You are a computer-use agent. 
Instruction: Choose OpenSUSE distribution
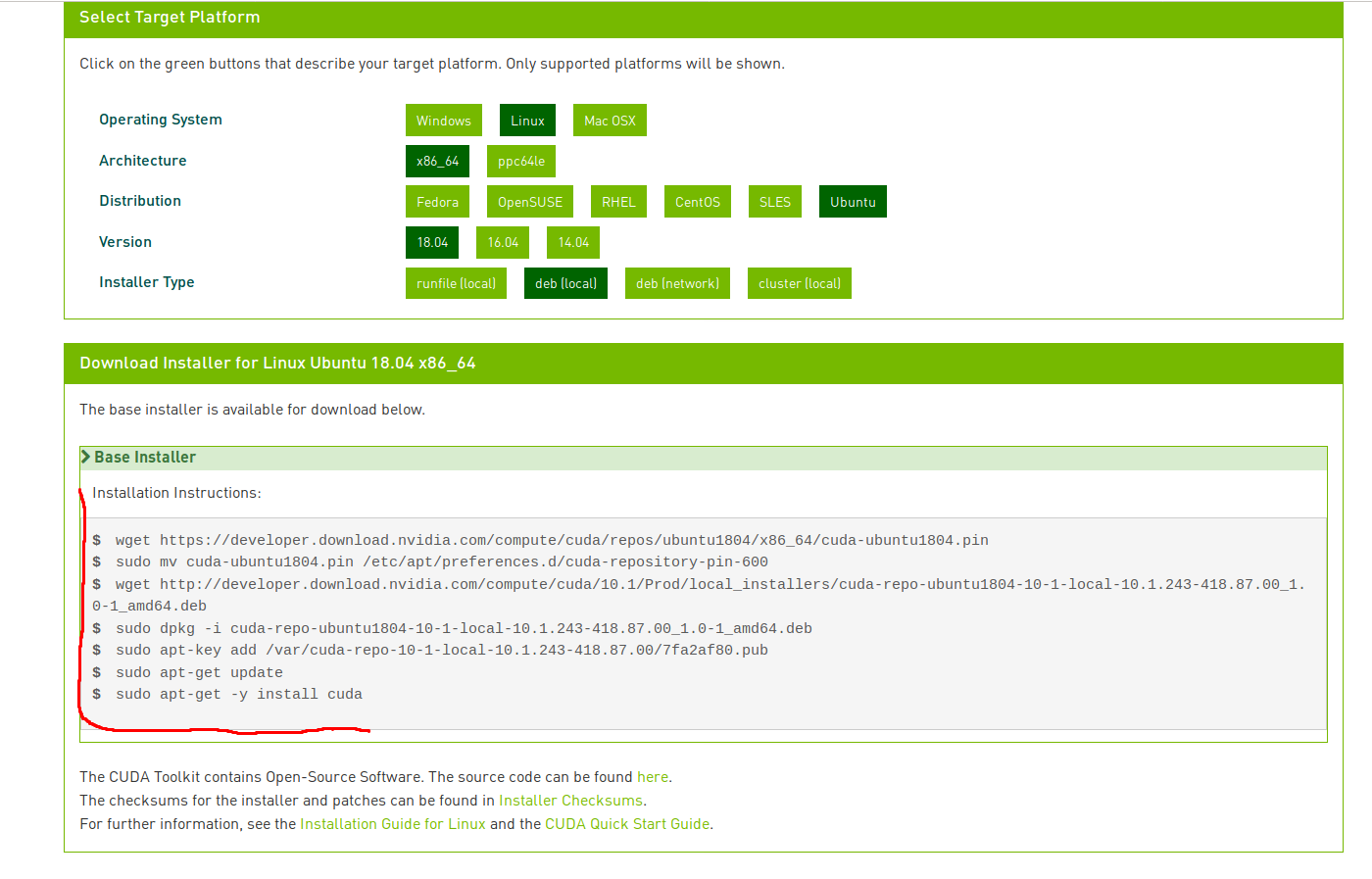(x=530, y=202)
